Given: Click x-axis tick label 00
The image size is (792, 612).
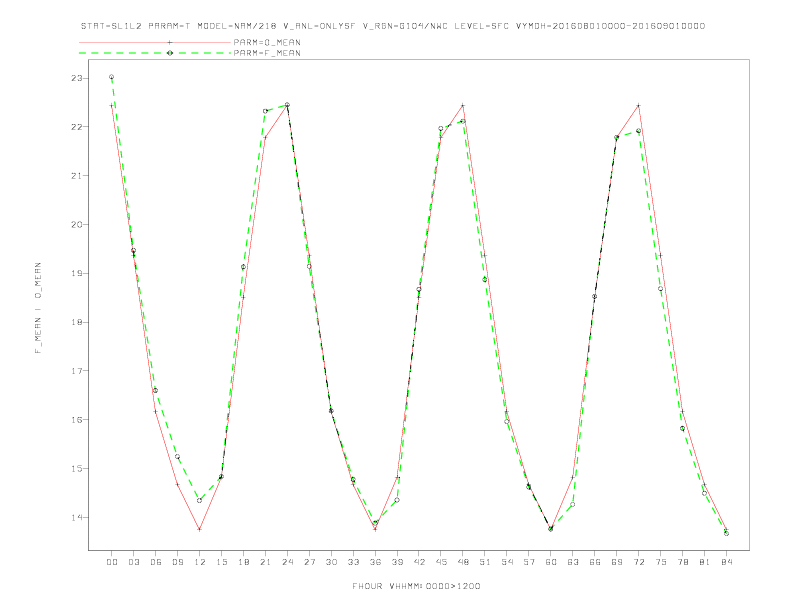Looking at the screenshot, I should click(112, 562).
